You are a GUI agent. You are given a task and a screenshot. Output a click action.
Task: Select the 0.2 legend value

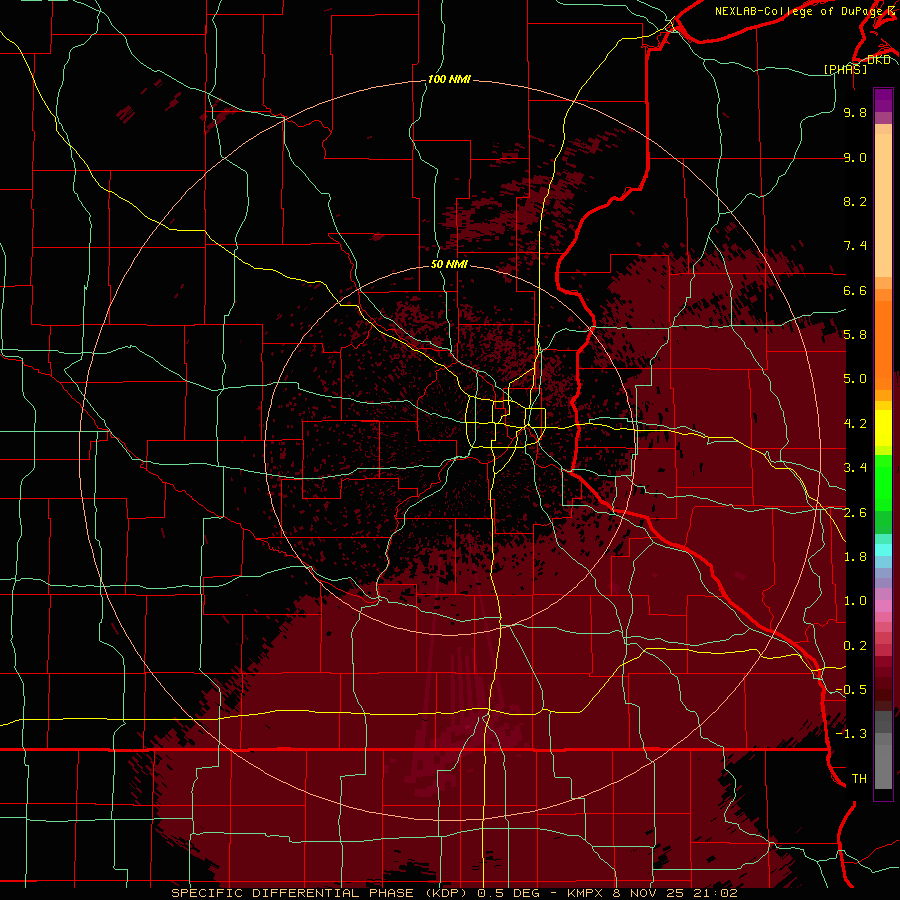click(x=855, y=645)
